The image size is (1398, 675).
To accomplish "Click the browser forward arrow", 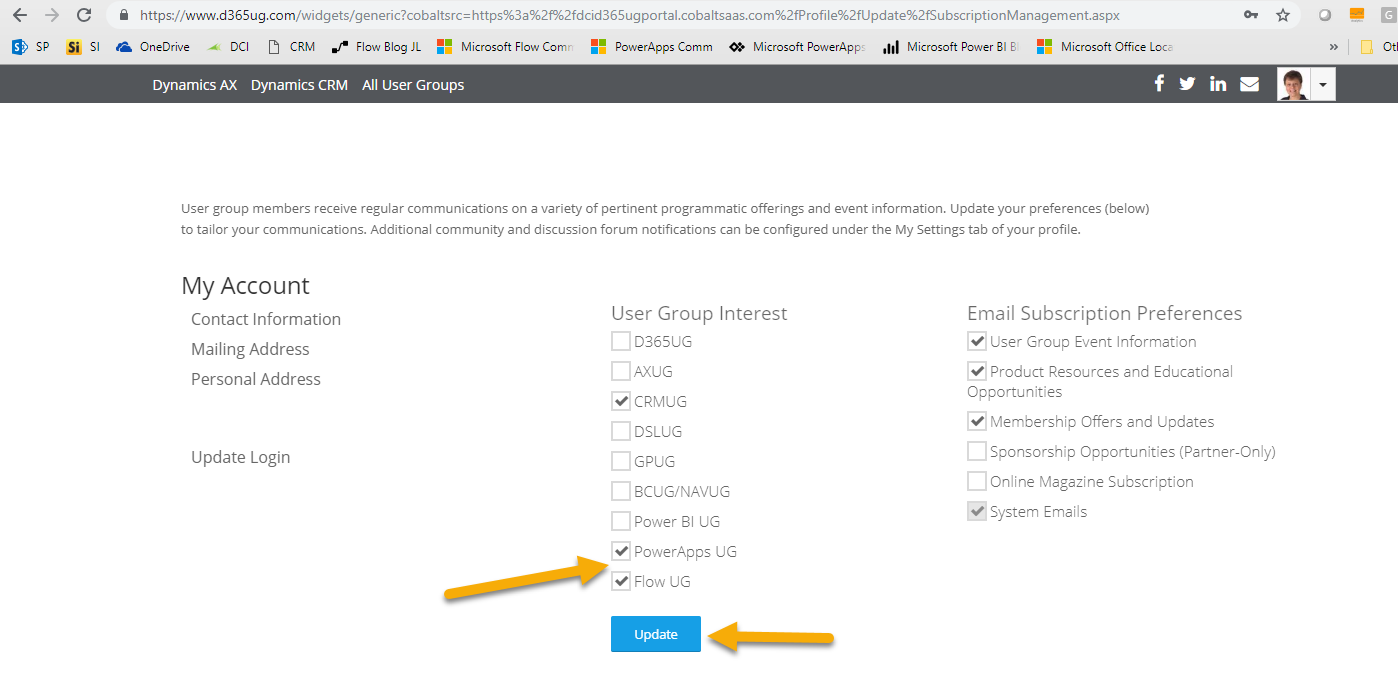I will click(52, 15).
